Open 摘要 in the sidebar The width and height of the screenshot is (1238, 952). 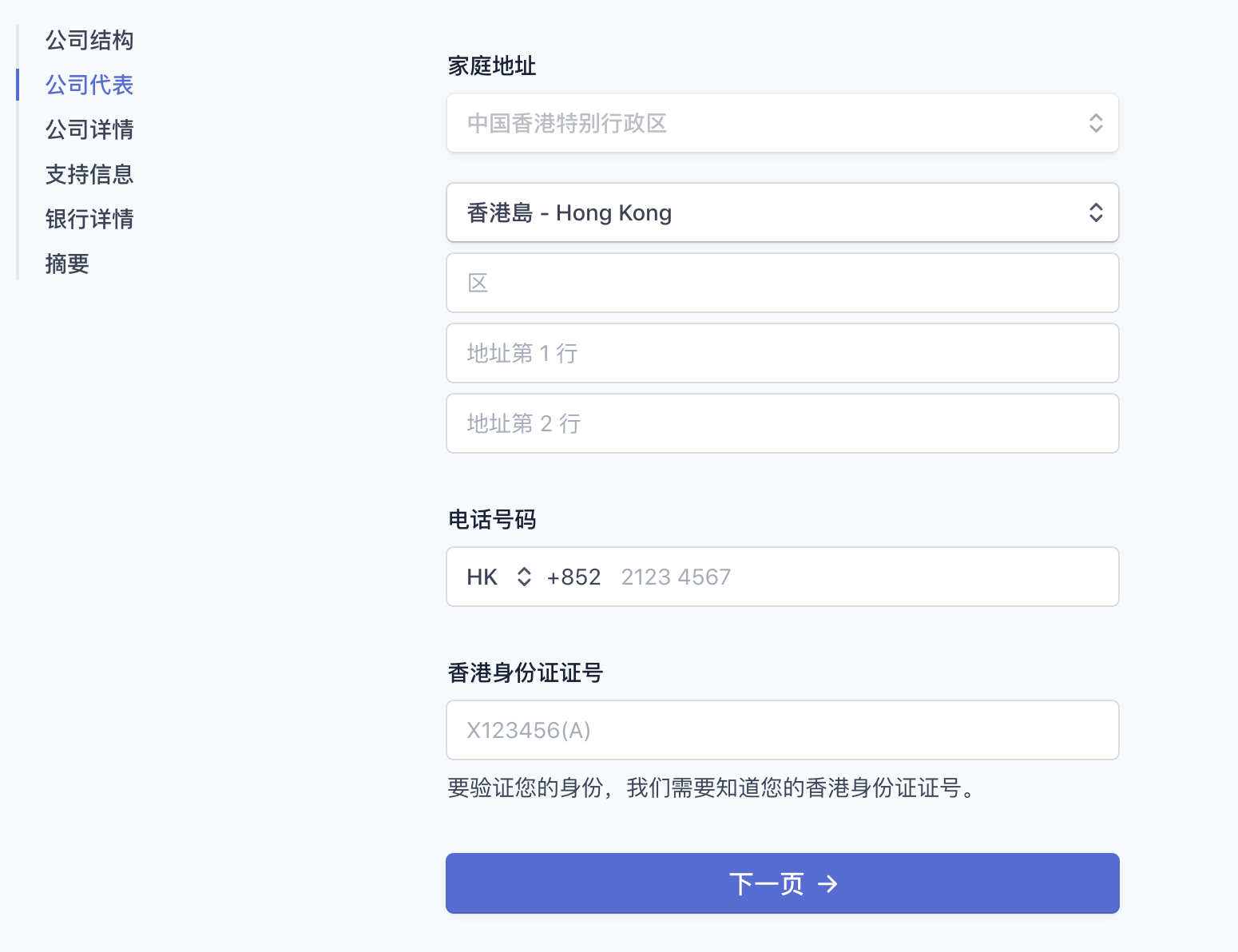coord(67,264)
